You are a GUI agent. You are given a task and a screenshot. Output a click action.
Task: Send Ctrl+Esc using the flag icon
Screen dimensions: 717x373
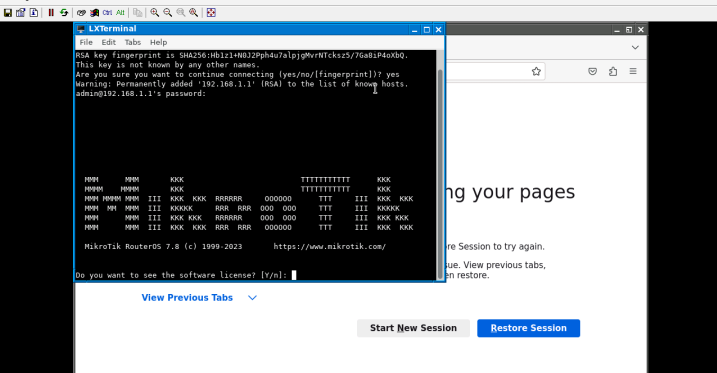94,13
